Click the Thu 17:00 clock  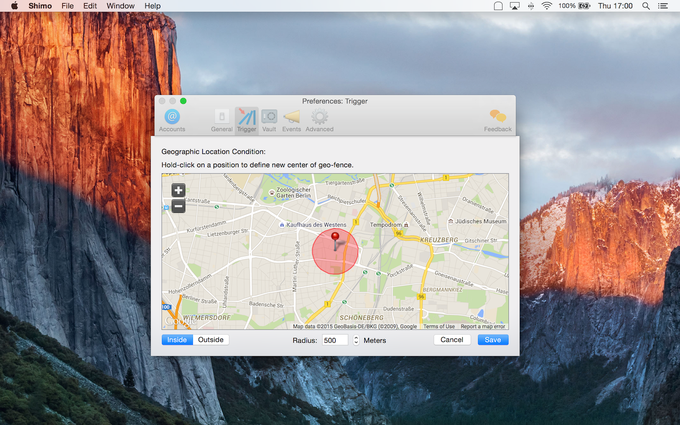[615, 6]
